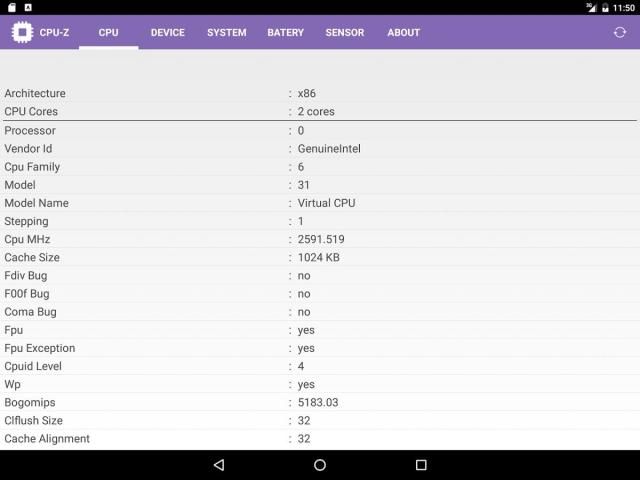
Task: Tap the CPU-Z chip logo icon
Action: [22, 32]
